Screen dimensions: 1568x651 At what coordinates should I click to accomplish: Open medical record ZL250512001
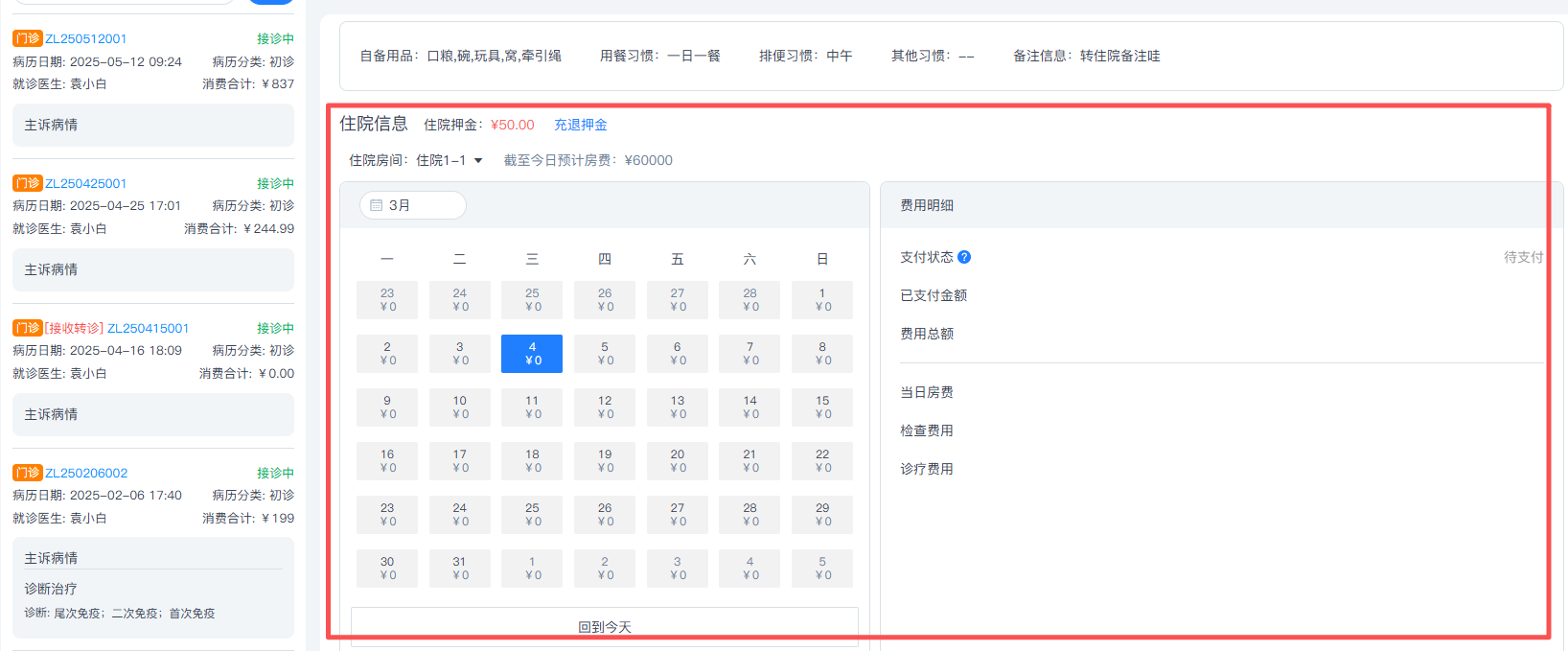(x=86, y=39)
